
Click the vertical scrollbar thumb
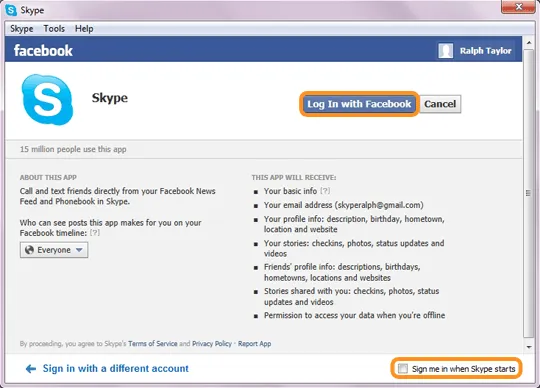click(x=528, y=193)
